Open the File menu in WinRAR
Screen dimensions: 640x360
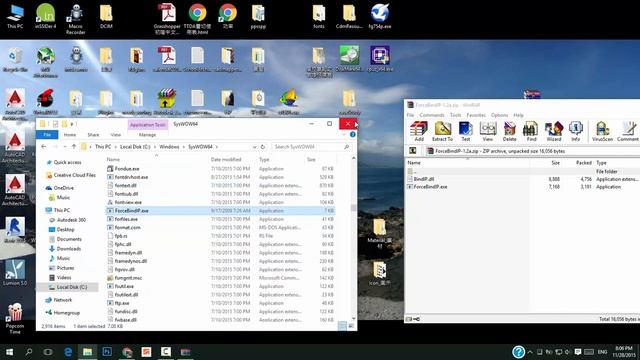pyautogui.click(x=410, y=115)
